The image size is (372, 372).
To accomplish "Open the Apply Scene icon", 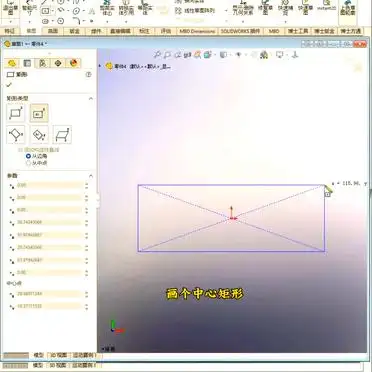I will [264, 55].
